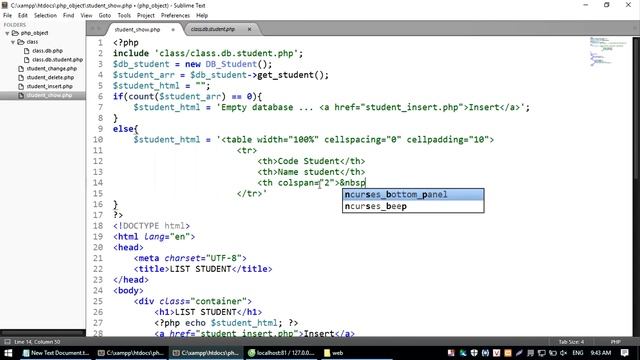Open student_change.php in the sidebar

(x=51, y=69)
